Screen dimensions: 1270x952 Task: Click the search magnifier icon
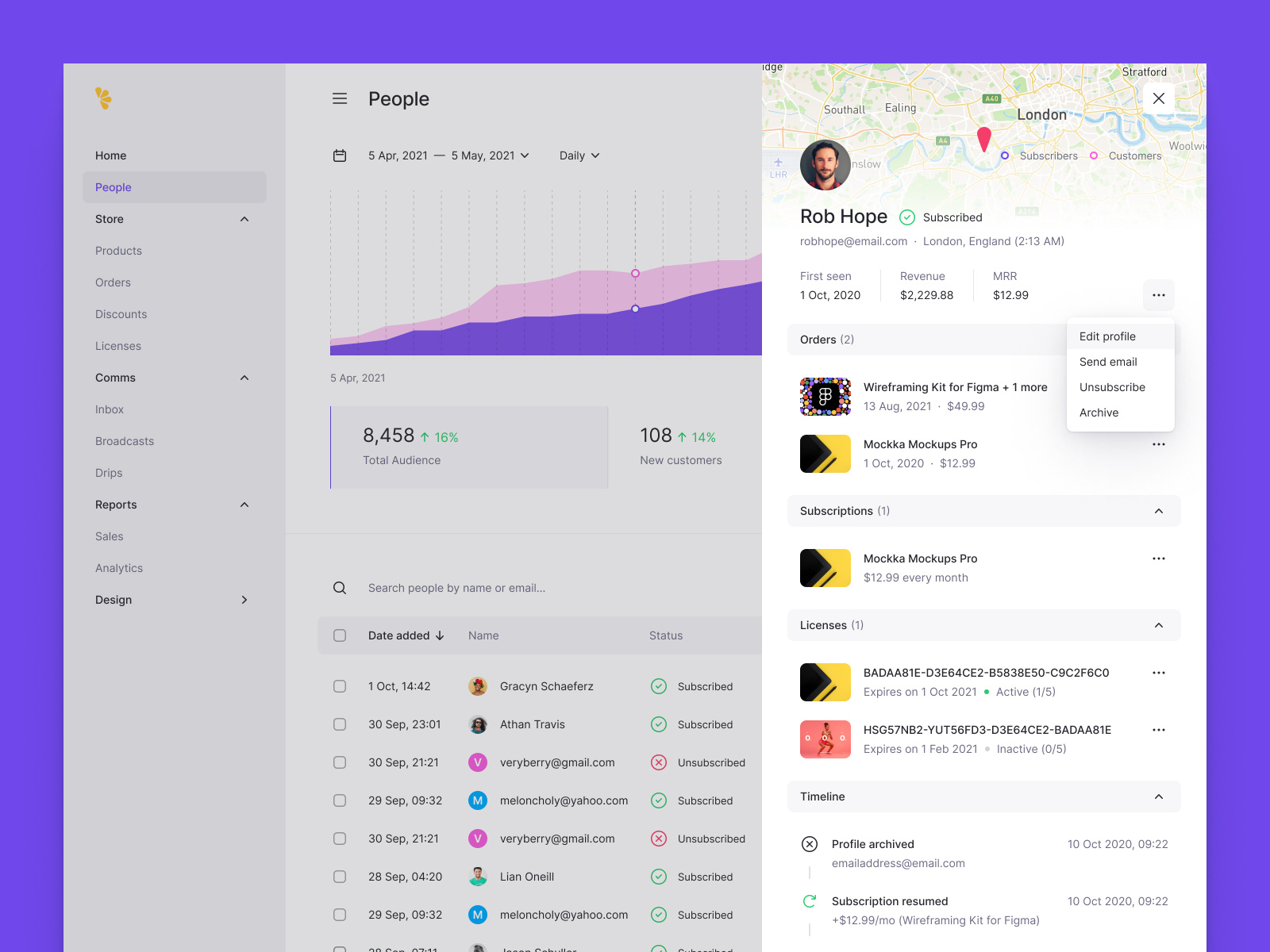340,588
